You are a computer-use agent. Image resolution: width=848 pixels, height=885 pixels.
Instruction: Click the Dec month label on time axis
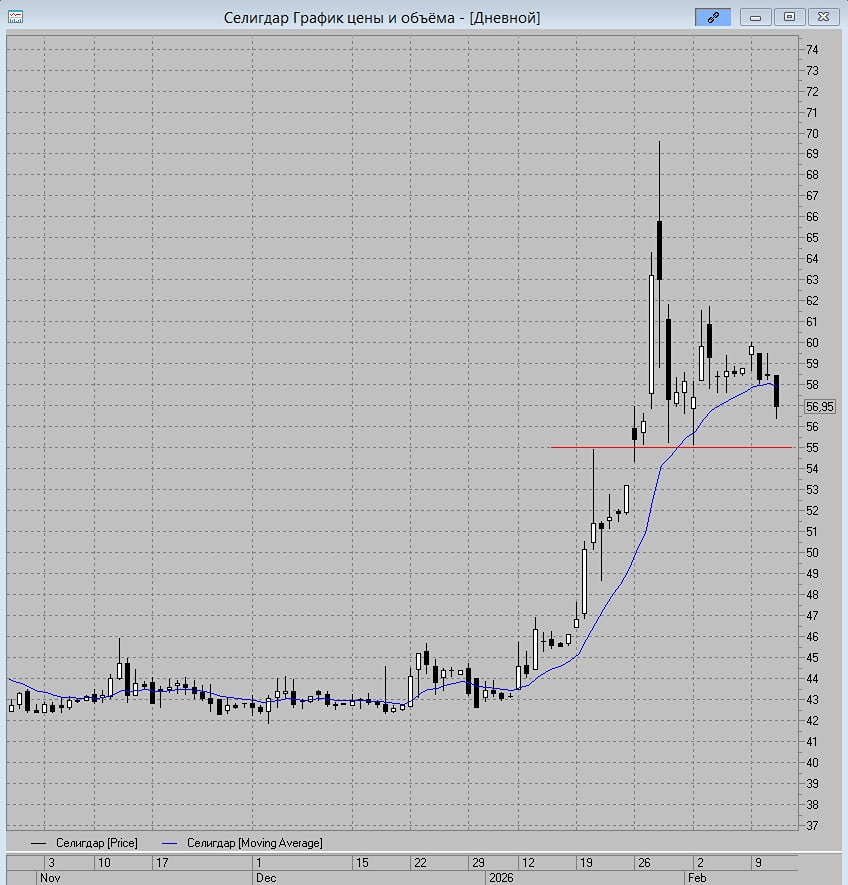(266, 878)
